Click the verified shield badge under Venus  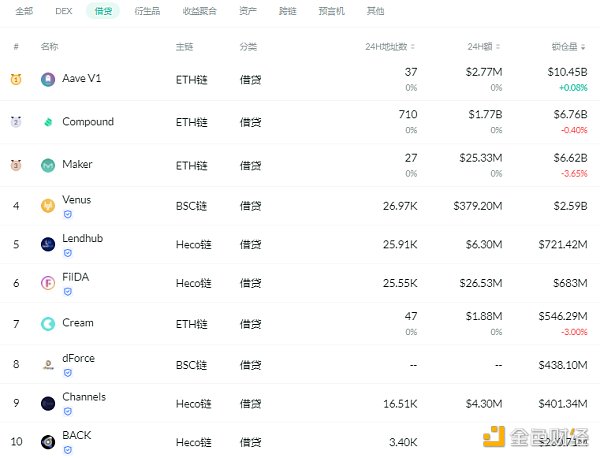click(x=67, y=214)
